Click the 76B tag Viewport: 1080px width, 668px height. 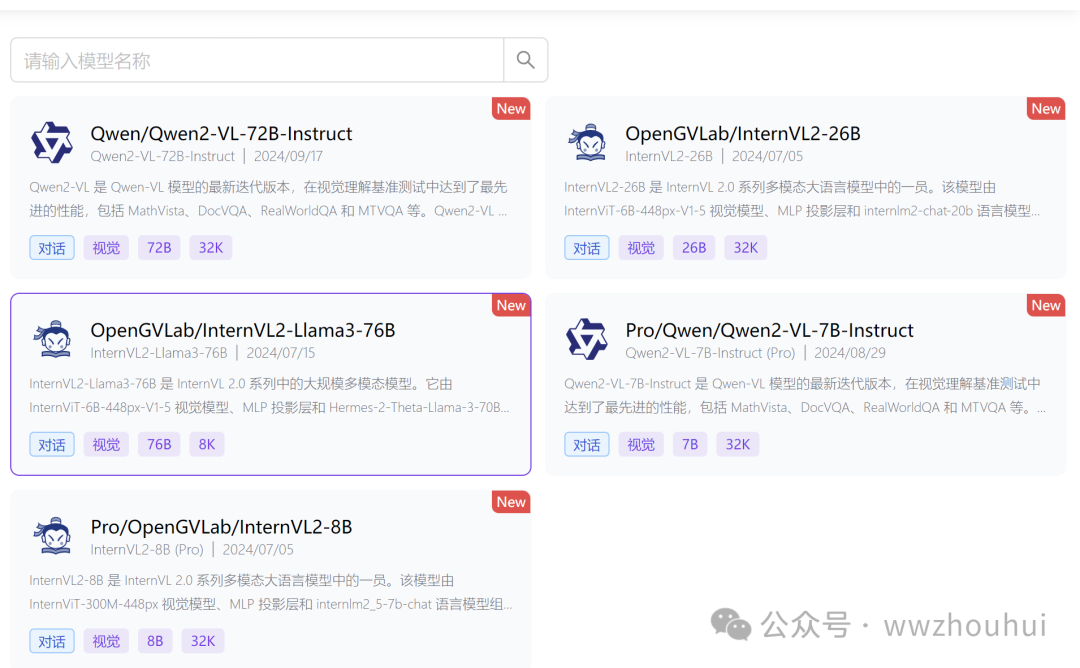coord(159,445)
